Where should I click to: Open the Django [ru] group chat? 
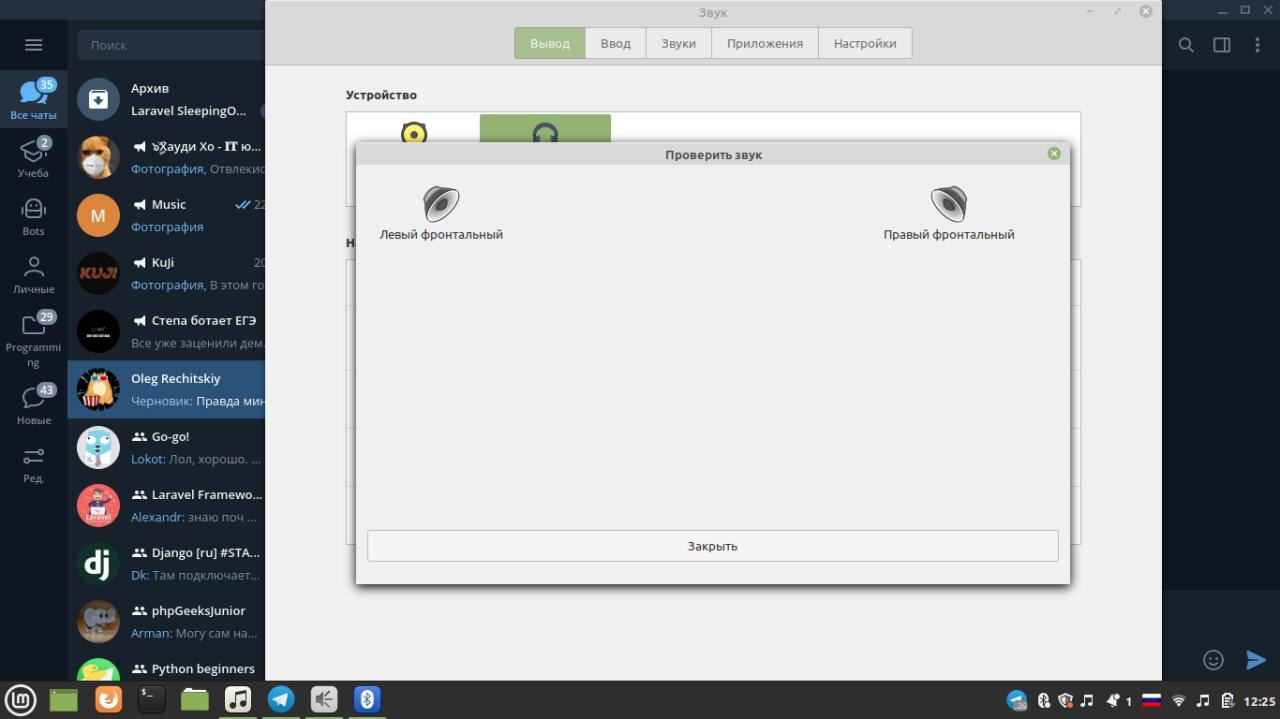(x=166, y=563)
